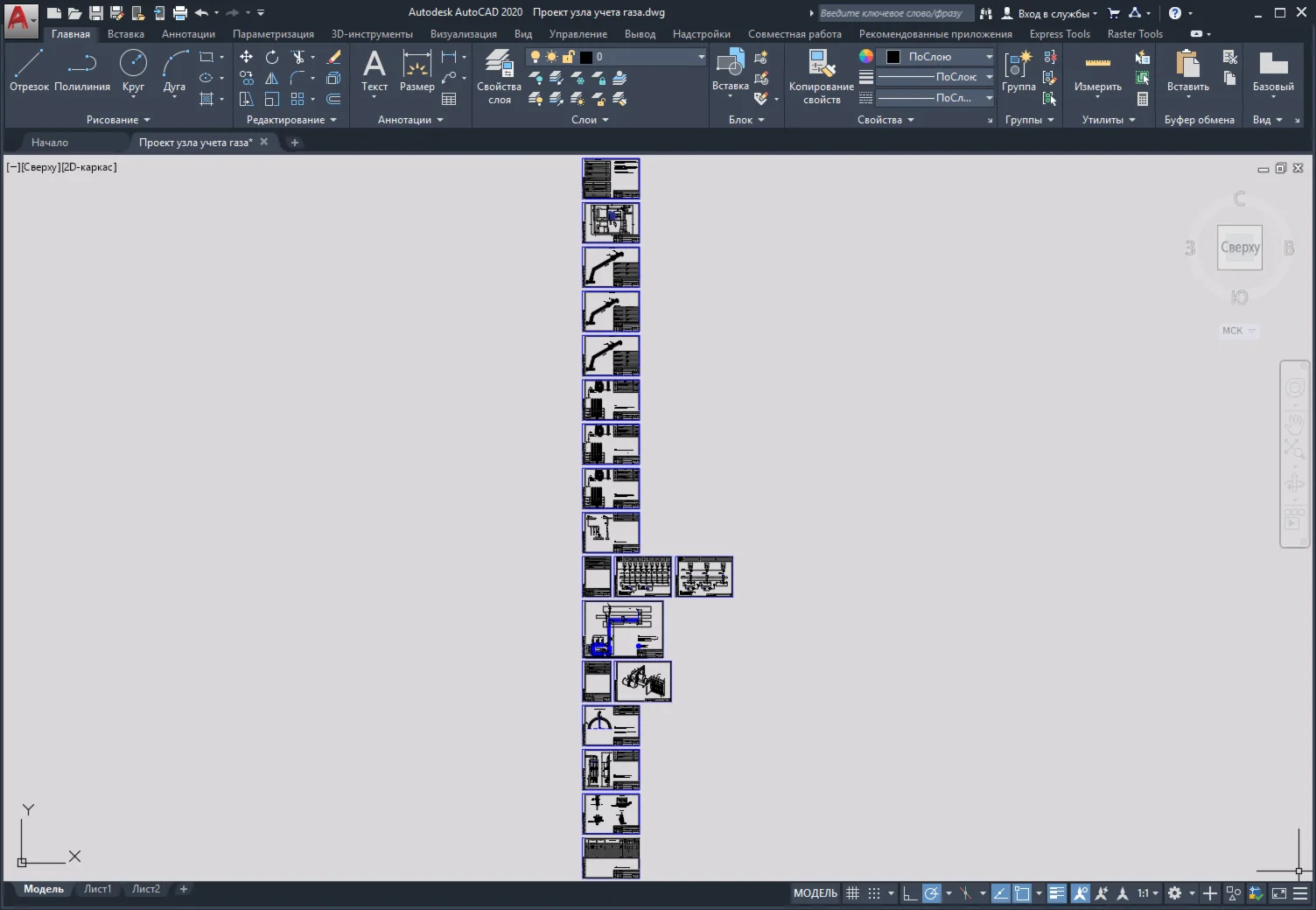1316x910 pixels.
Task: Switch to the Express Tools tab
Action: click(1060, 34)
